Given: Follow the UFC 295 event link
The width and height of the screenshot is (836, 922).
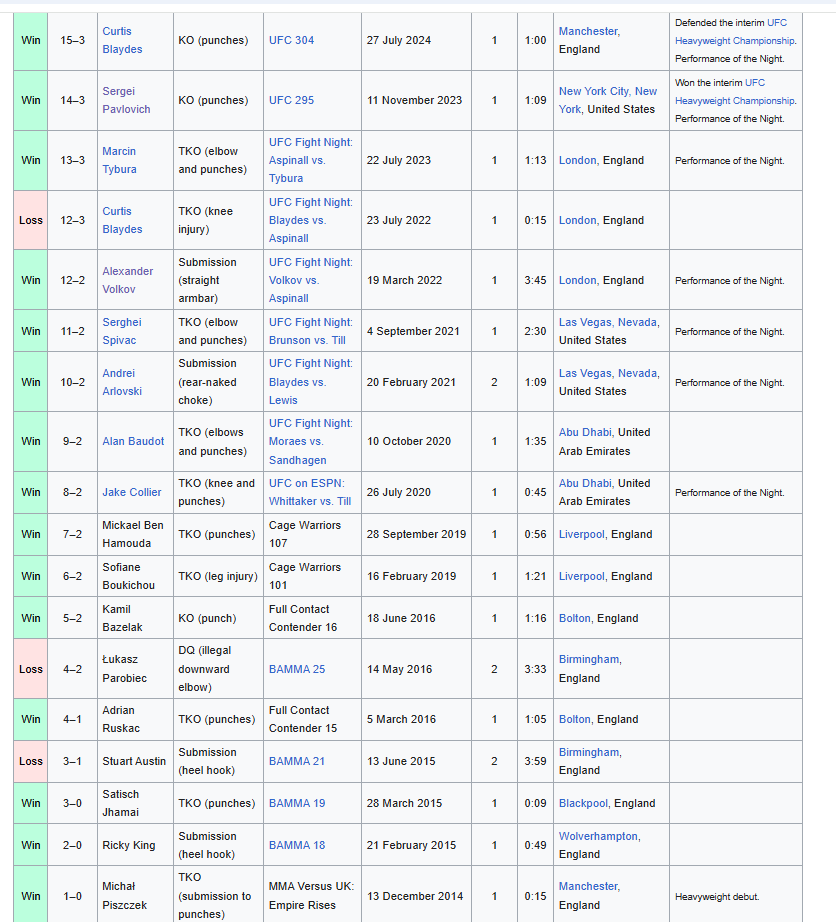Looking at the screenshot, I should (x=291, y=100).
